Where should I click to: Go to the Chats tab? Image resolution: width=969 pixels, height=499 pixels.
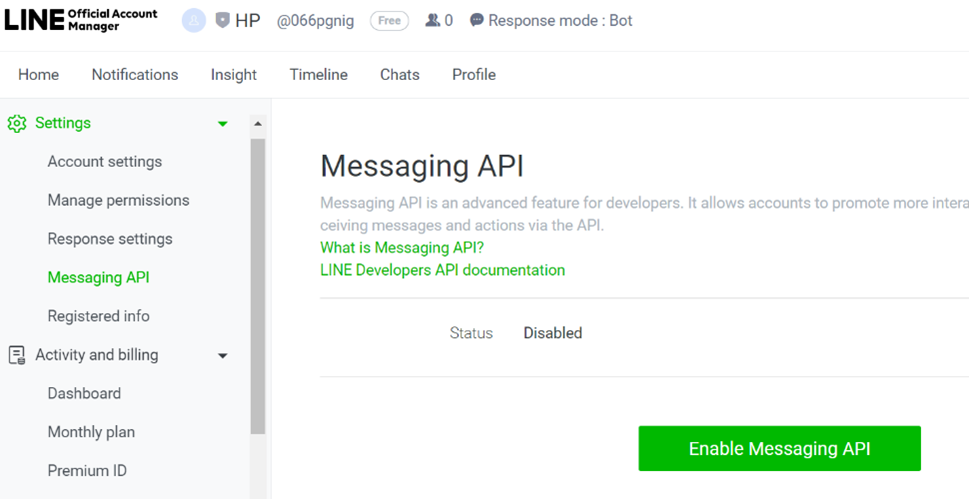[x=399, y=75]
